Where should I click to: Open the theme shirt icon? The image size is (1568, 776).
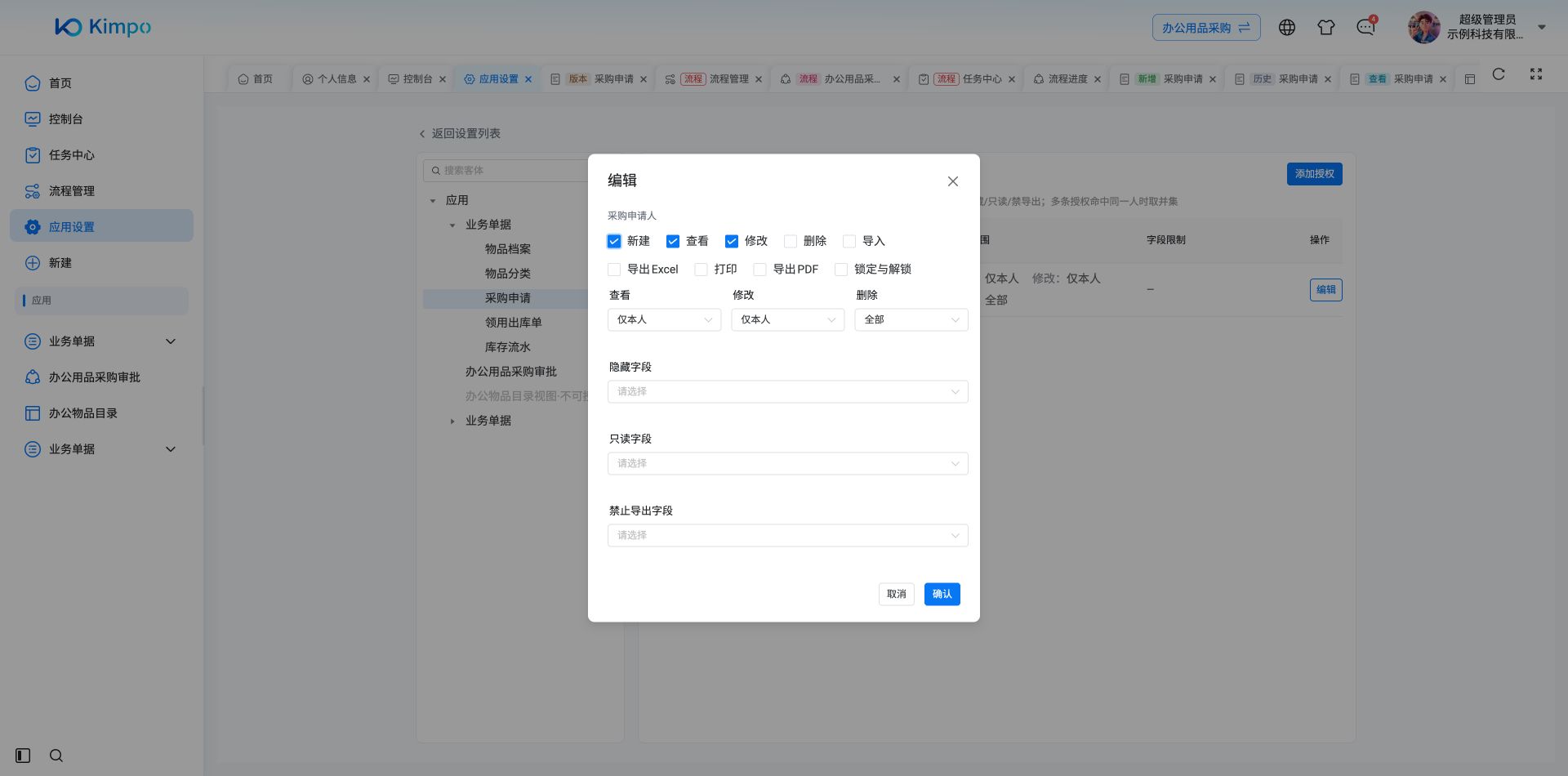coord(1325,28)
